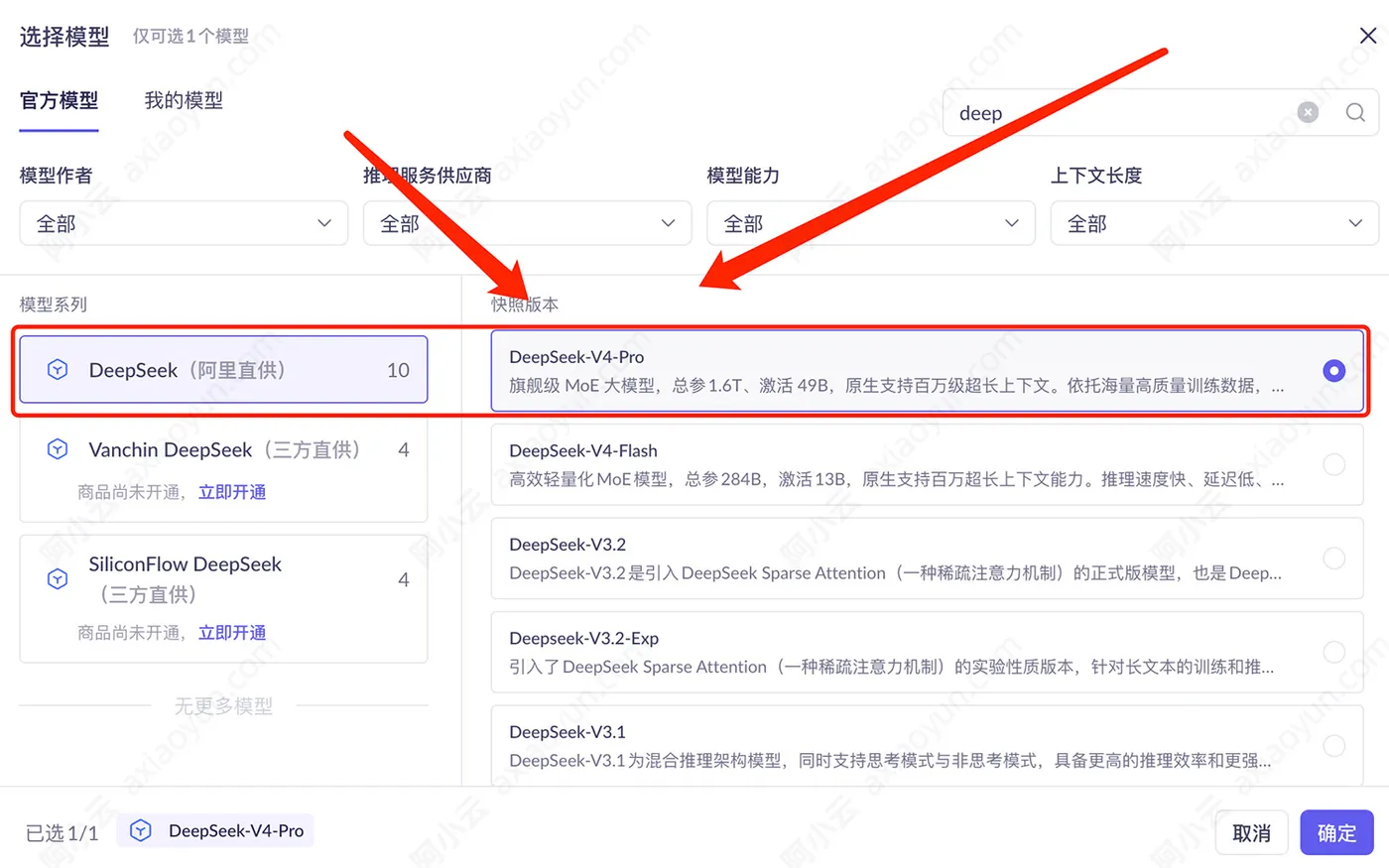Close the model selection dialog
The height and width of the screenshot is (868, 1389).
pyautogui.click(x=1367, y=36)
